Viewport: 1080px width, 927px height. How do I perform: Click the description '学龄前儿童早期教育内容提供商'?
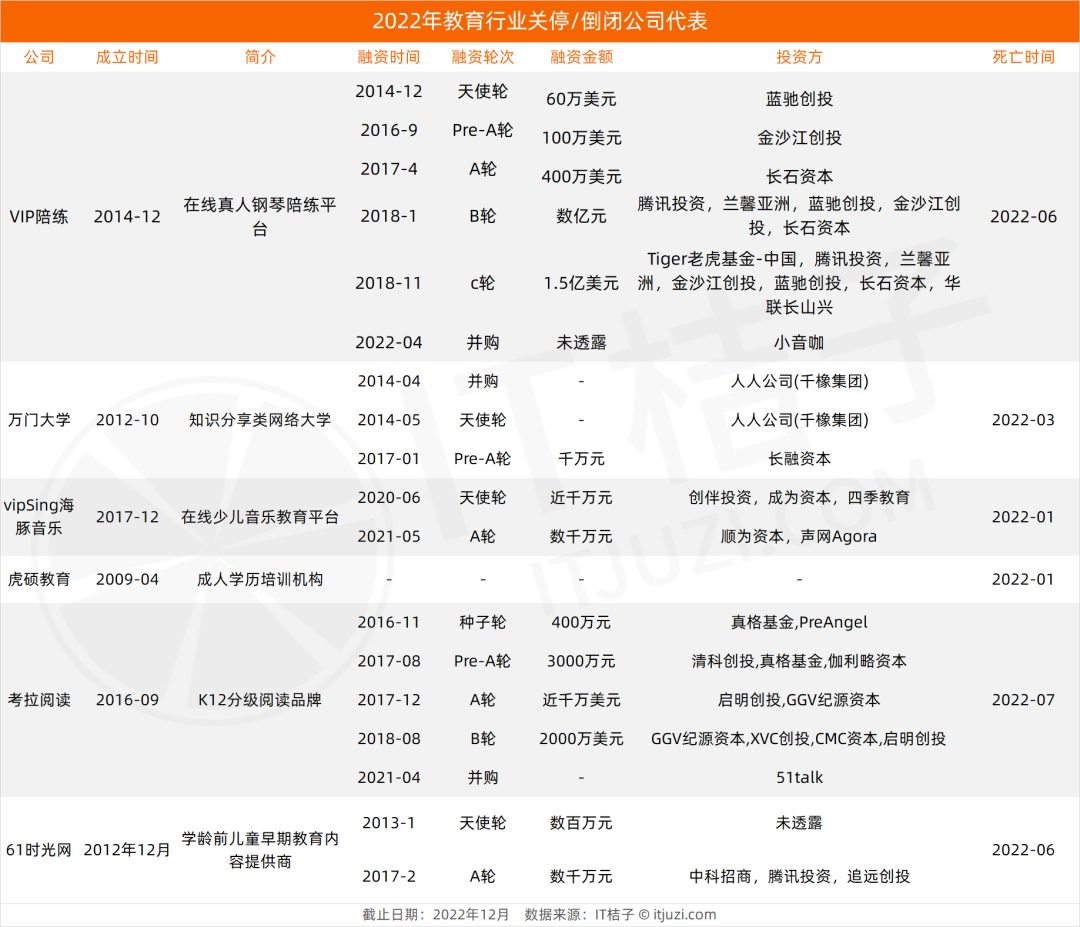pos(260,850)
